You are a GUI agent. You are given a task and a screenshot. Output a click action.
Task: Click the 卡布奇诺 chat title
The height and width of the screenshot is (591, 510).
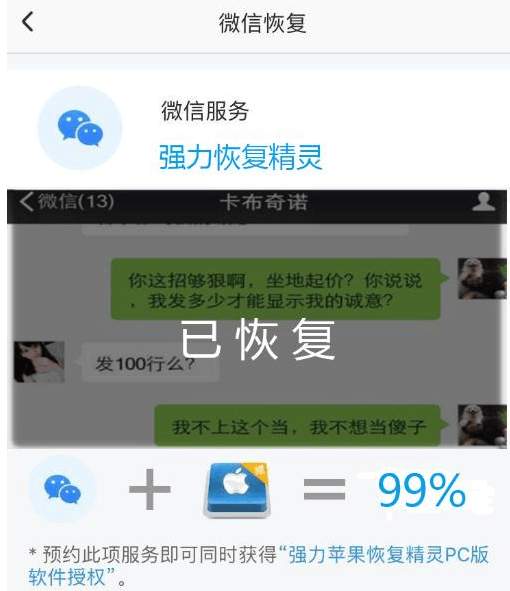[264, 202]
